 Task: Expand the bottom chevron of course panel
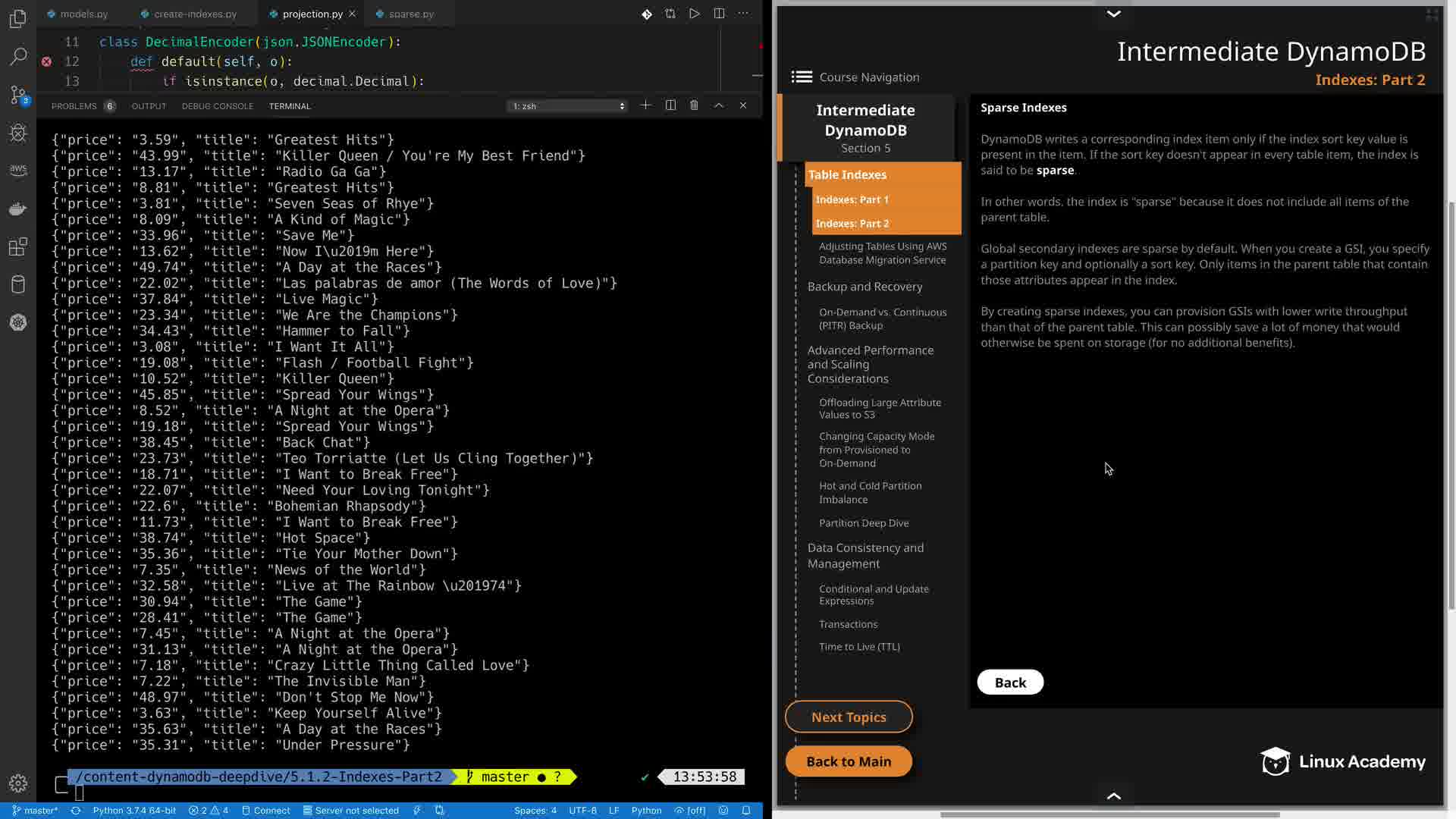point(1113,795)
